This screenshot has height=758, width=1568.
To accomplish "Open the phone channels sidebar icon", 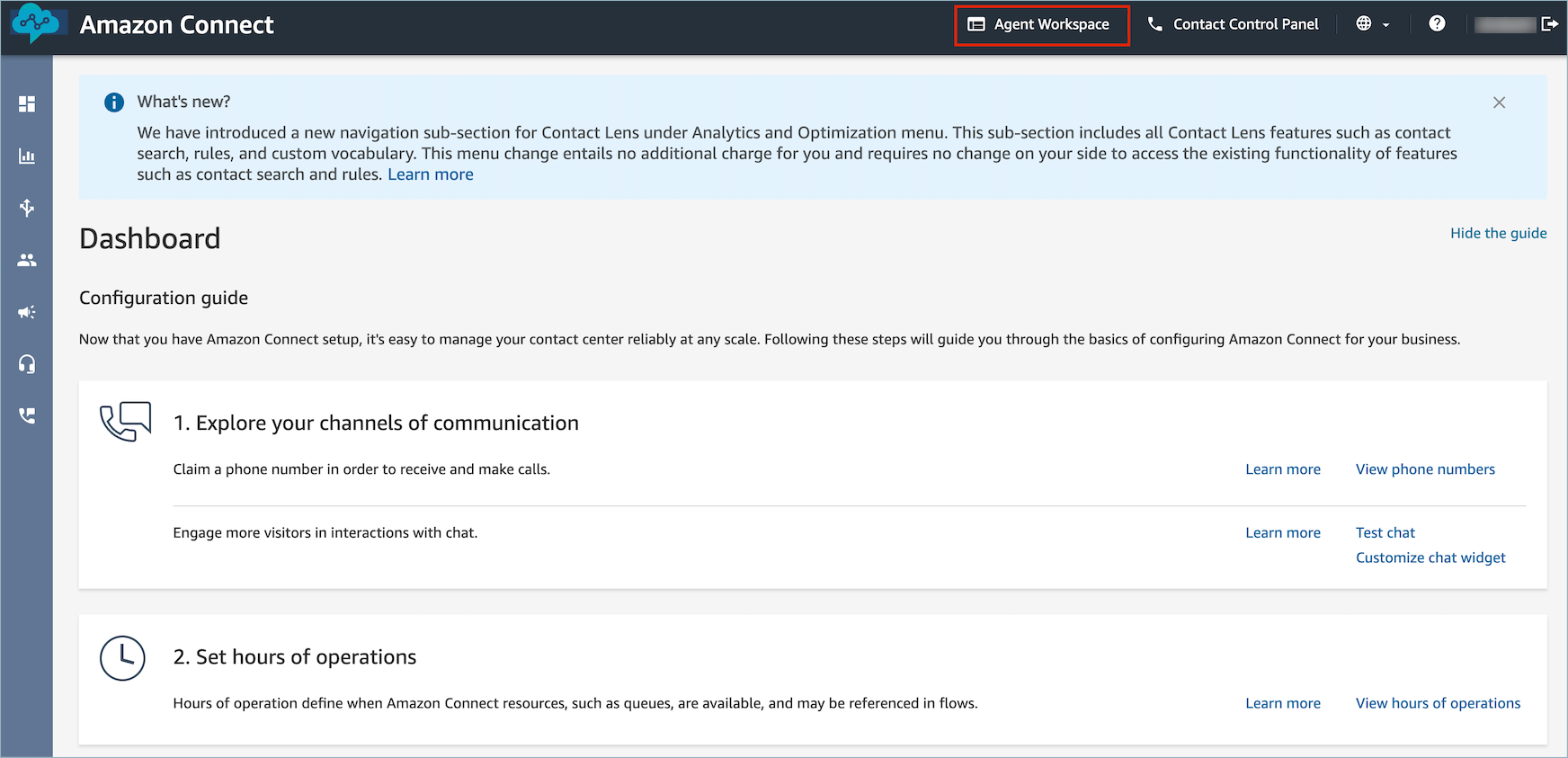I will (27, 415).
